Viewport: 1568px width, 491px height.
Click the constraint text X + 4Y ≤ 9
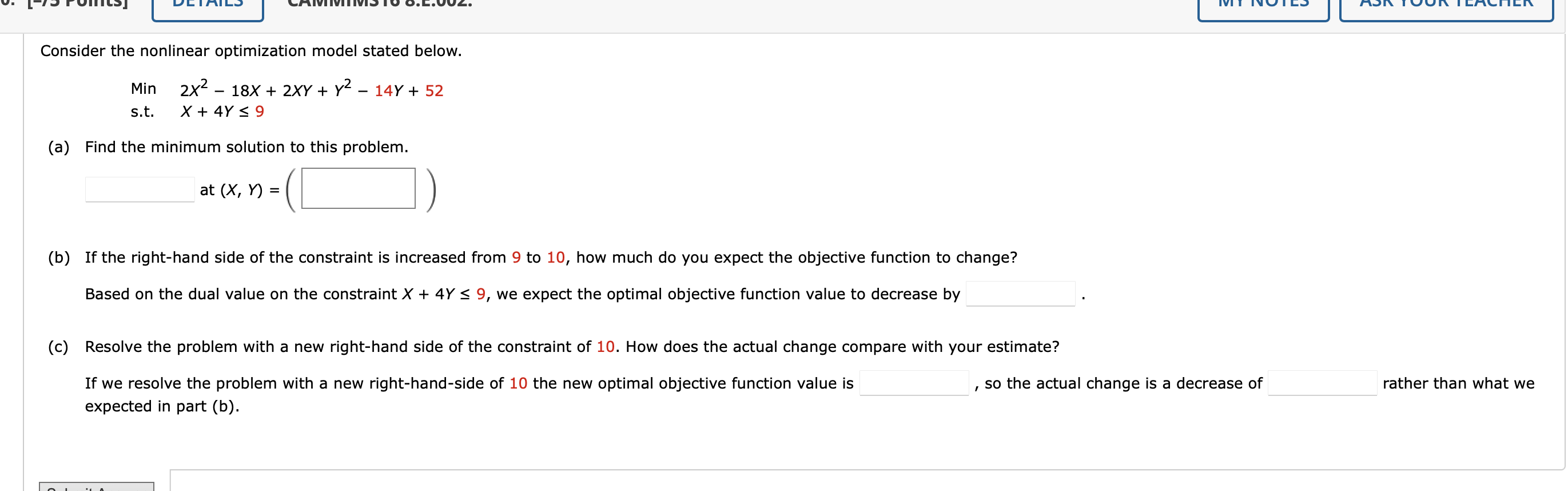click(x=223, y=112)
